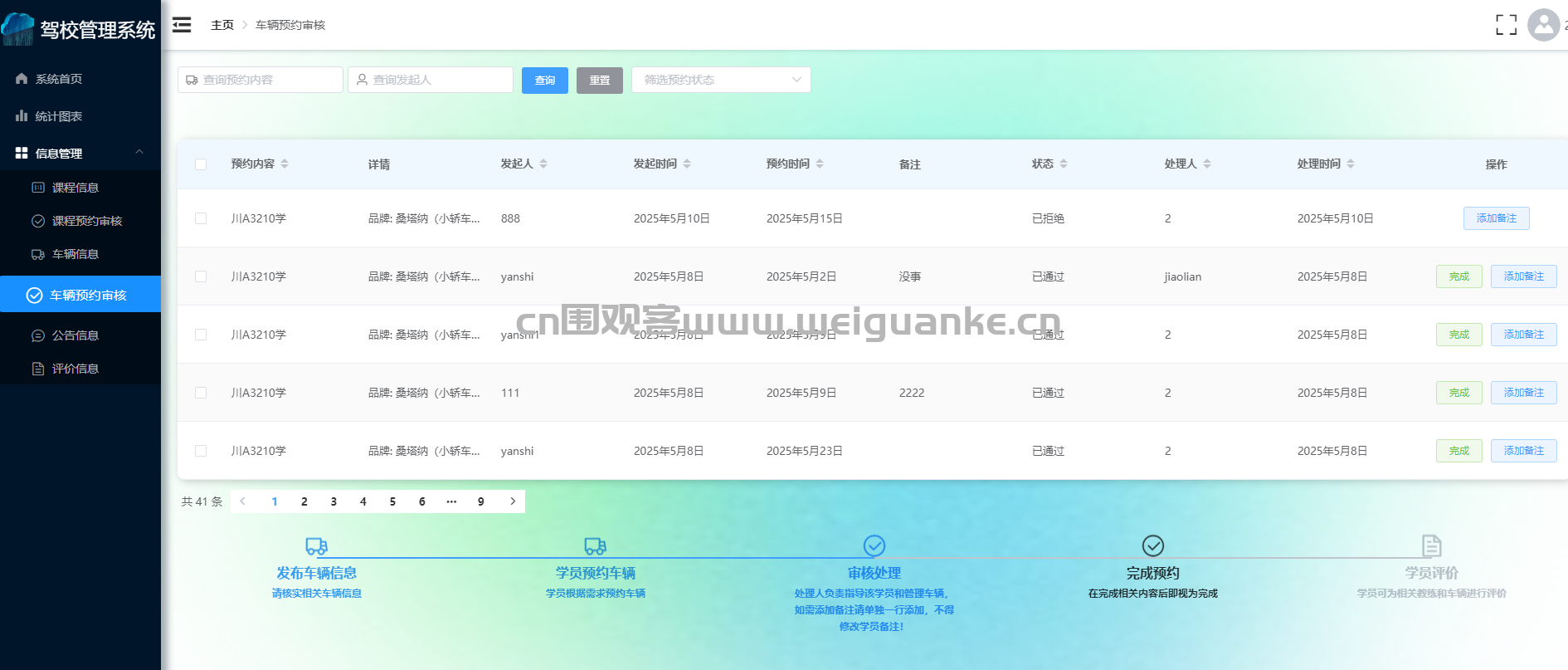Check the row initiated by 888
1568x670 pixels.
click(201, 218)
